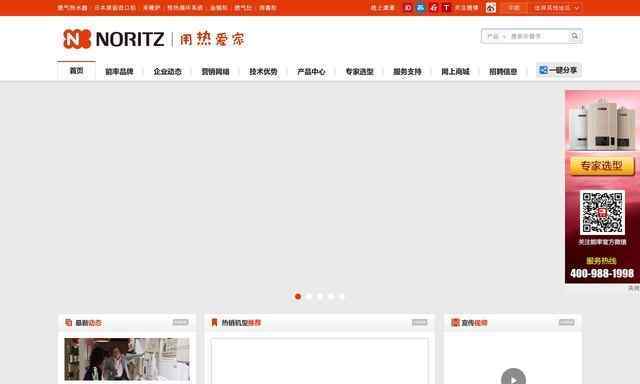Open the 网上商城 menu item

pos(455,71)
